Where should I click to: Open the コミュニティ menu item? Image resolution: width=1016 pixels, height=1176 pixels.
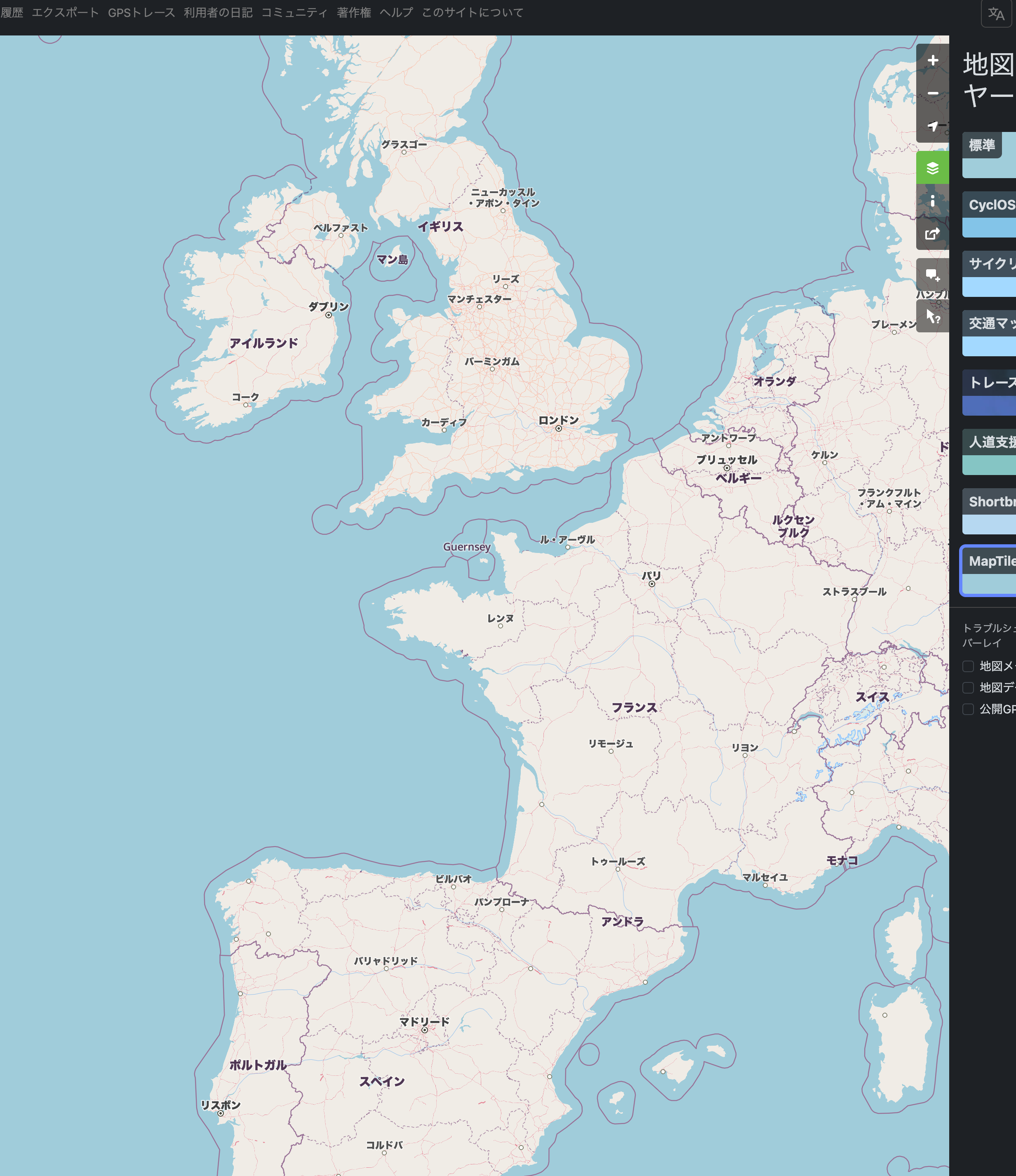pos(294,12)
